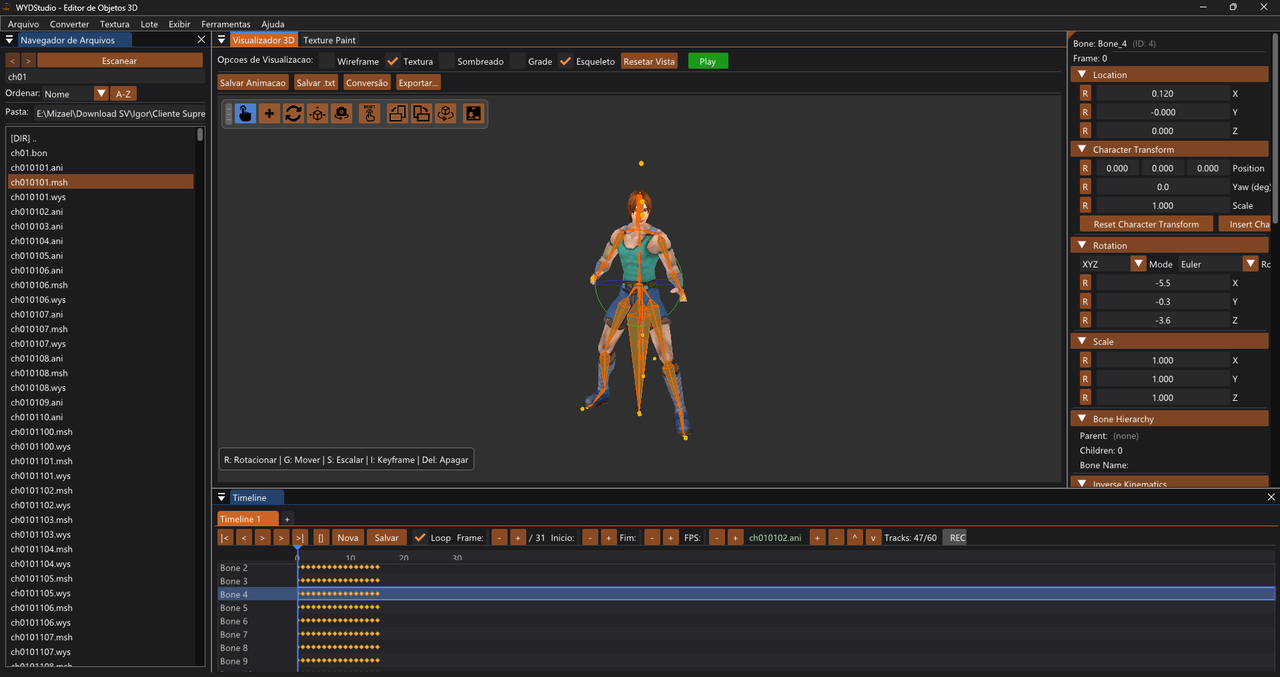Decrease the FPS value
The width and height of the screenshot is (1280, 677).
pos(717,538)
